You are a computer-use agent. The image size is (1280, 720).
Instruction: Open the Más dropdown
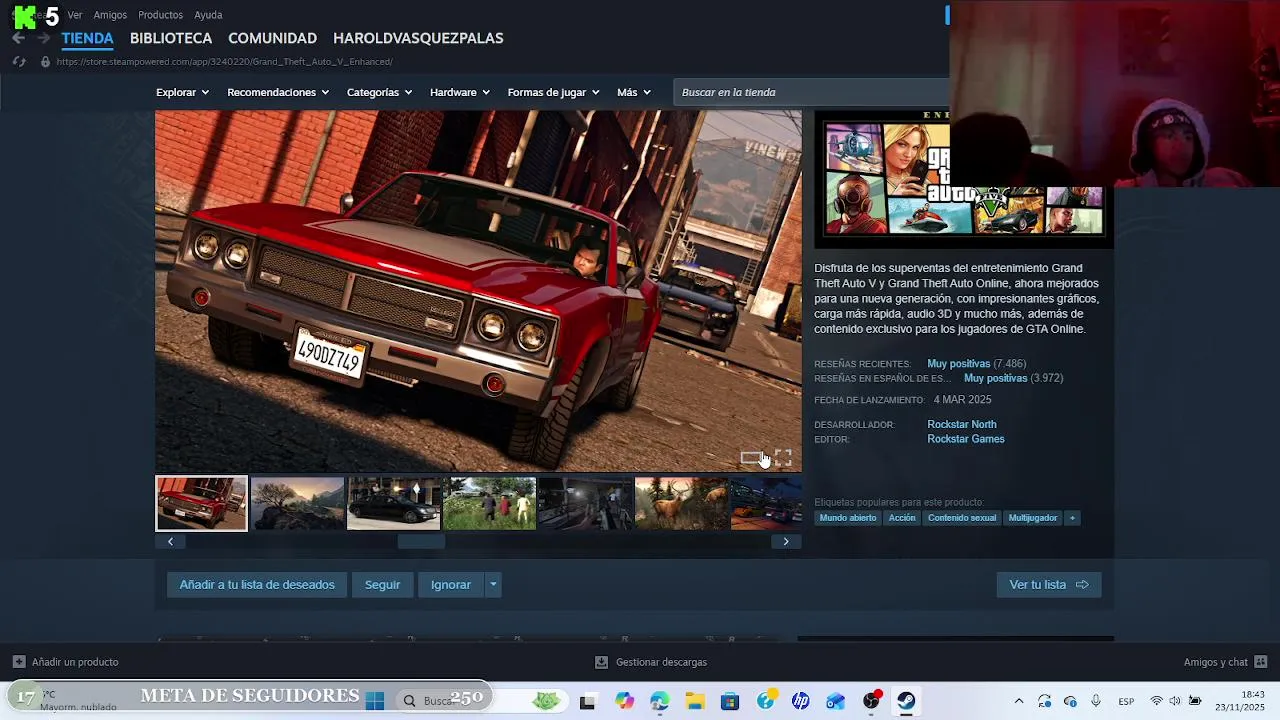pos(634,92)
